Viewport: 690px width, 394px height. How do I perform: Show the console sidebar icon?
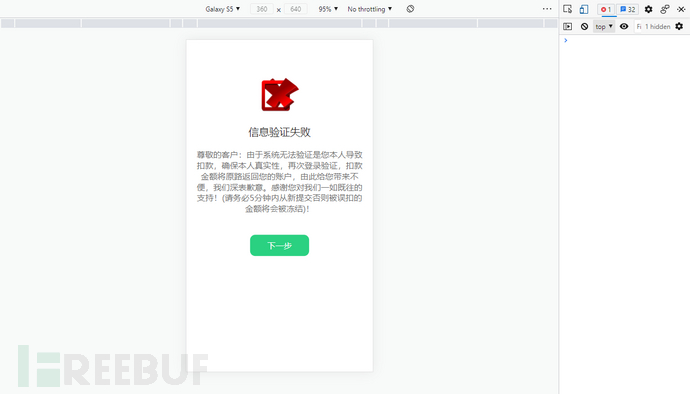(x=568, y=26)
